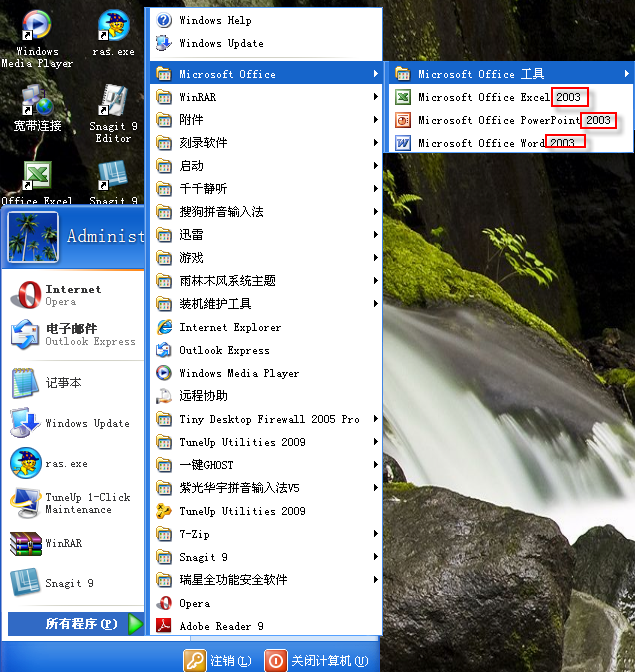Expand the 附件 accessories folder
The image size is (635, 672).
pyautogui.click(x=266, y=120)
